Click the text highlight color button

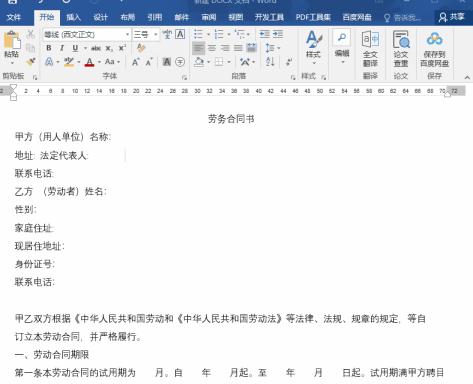[69, 62]
